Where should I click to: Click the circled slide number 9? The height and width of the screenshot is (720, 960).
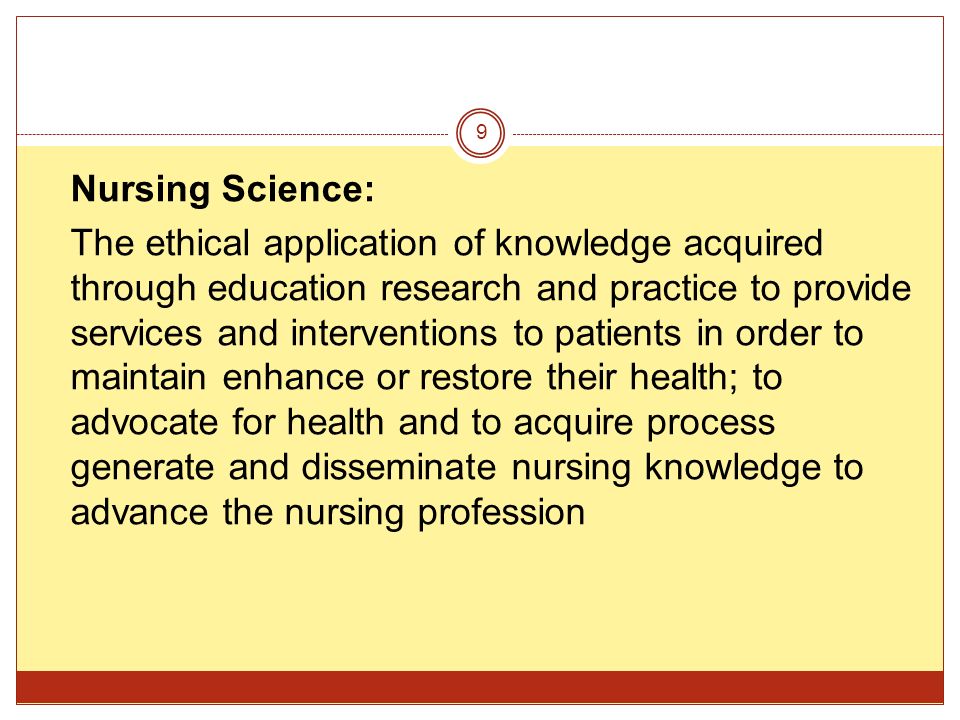click(481, 132)
